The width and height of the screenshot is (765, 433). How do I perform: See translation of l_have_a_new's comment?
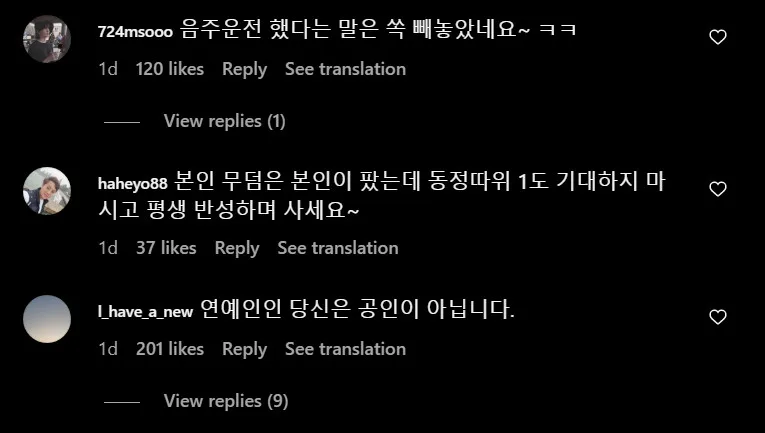(x=345, y=349)
